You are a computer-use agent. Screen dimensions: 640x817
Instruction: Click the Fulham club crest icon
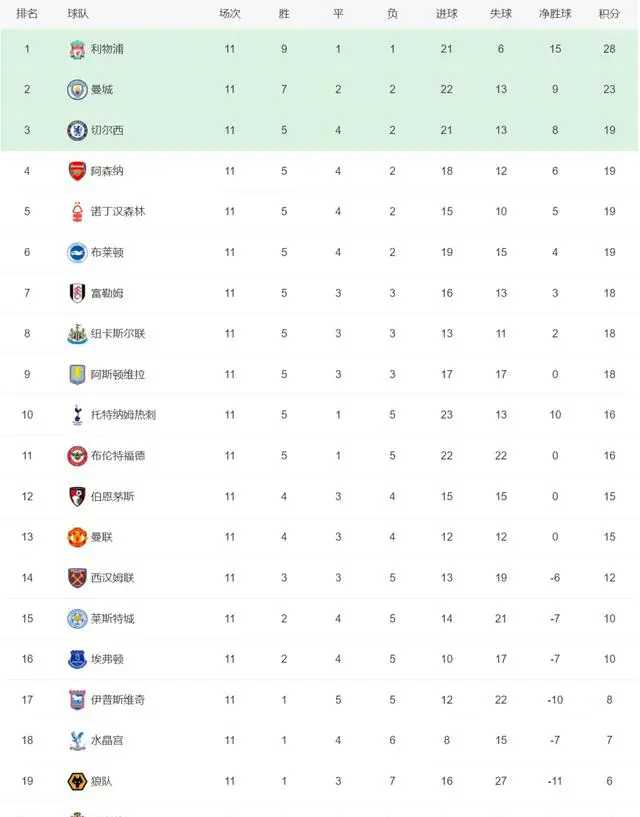pyautogui.click(x=77, y=293)
